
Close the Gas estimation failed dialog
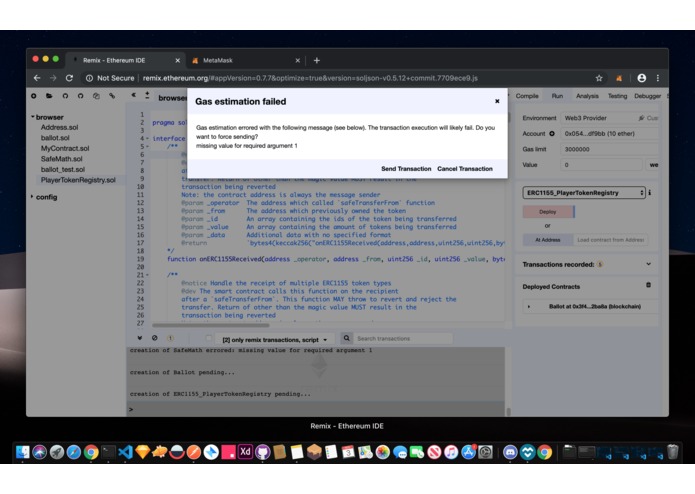tap(497, 101)
